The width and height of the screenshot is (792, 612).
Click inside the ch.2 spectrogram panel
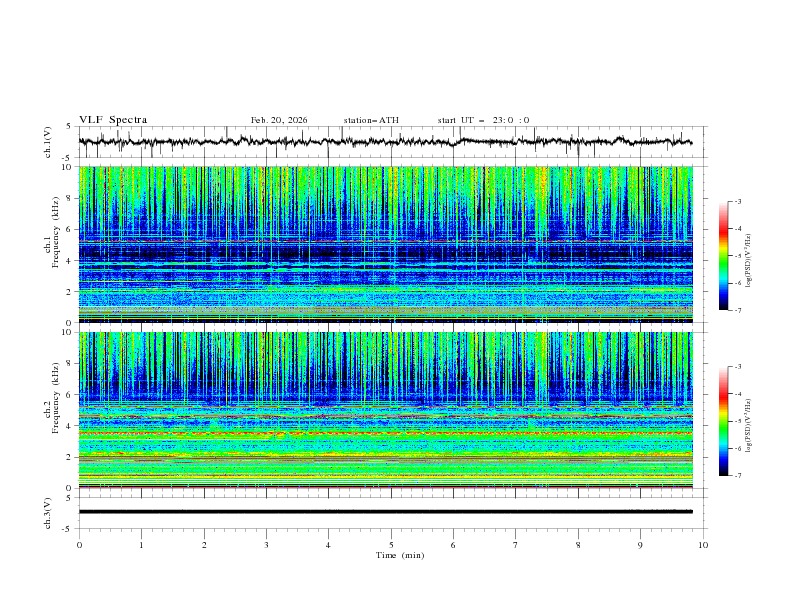[385, 410]
